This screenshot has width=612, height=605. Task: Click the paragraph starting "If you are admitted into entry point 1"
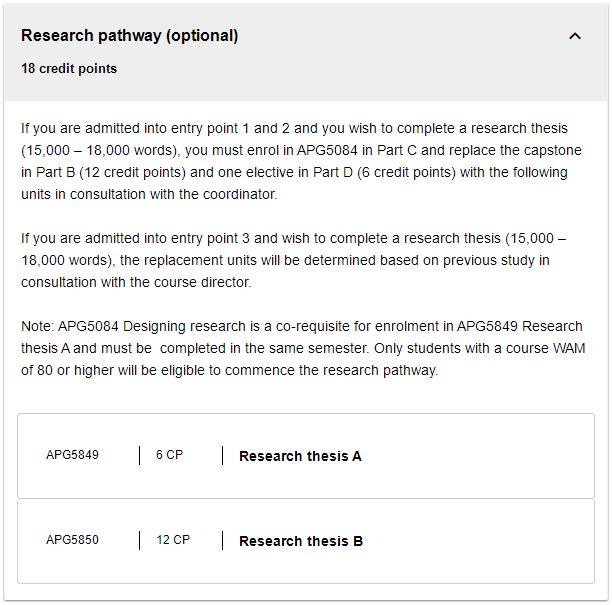[300, 161]
